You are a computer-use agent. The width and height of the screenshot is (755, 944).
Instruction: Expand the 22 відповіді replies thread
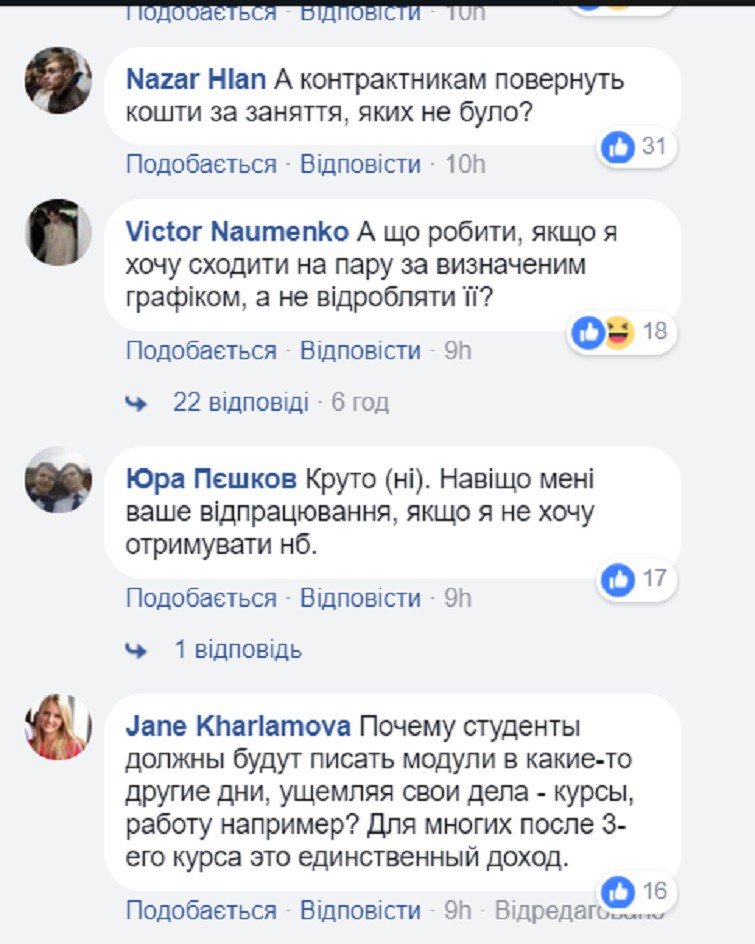[241, 402]
